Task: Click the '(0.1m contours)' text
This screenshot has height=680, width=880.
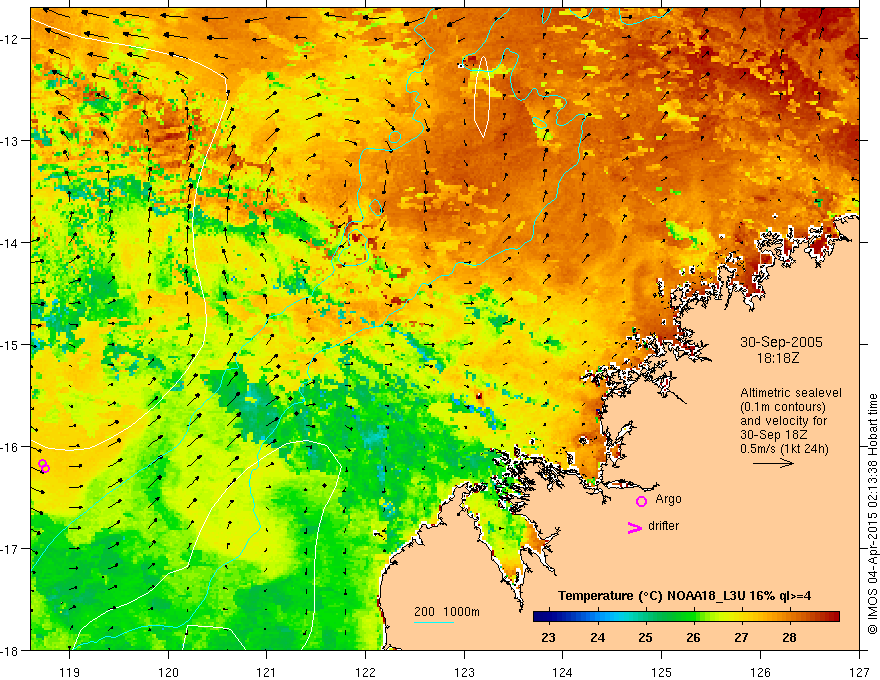Action: [x=783, y=407]
